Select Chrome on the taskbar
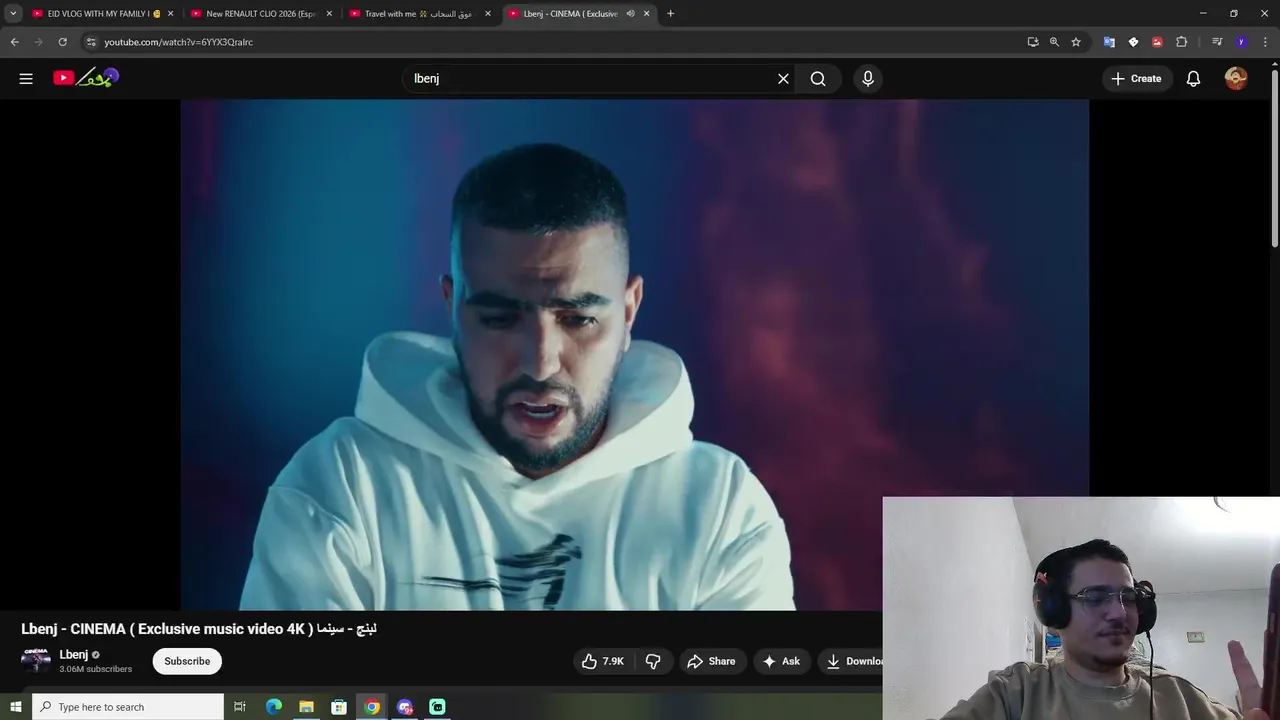The height and width of the screenshot is (720, 1280). tap(372, 707)
